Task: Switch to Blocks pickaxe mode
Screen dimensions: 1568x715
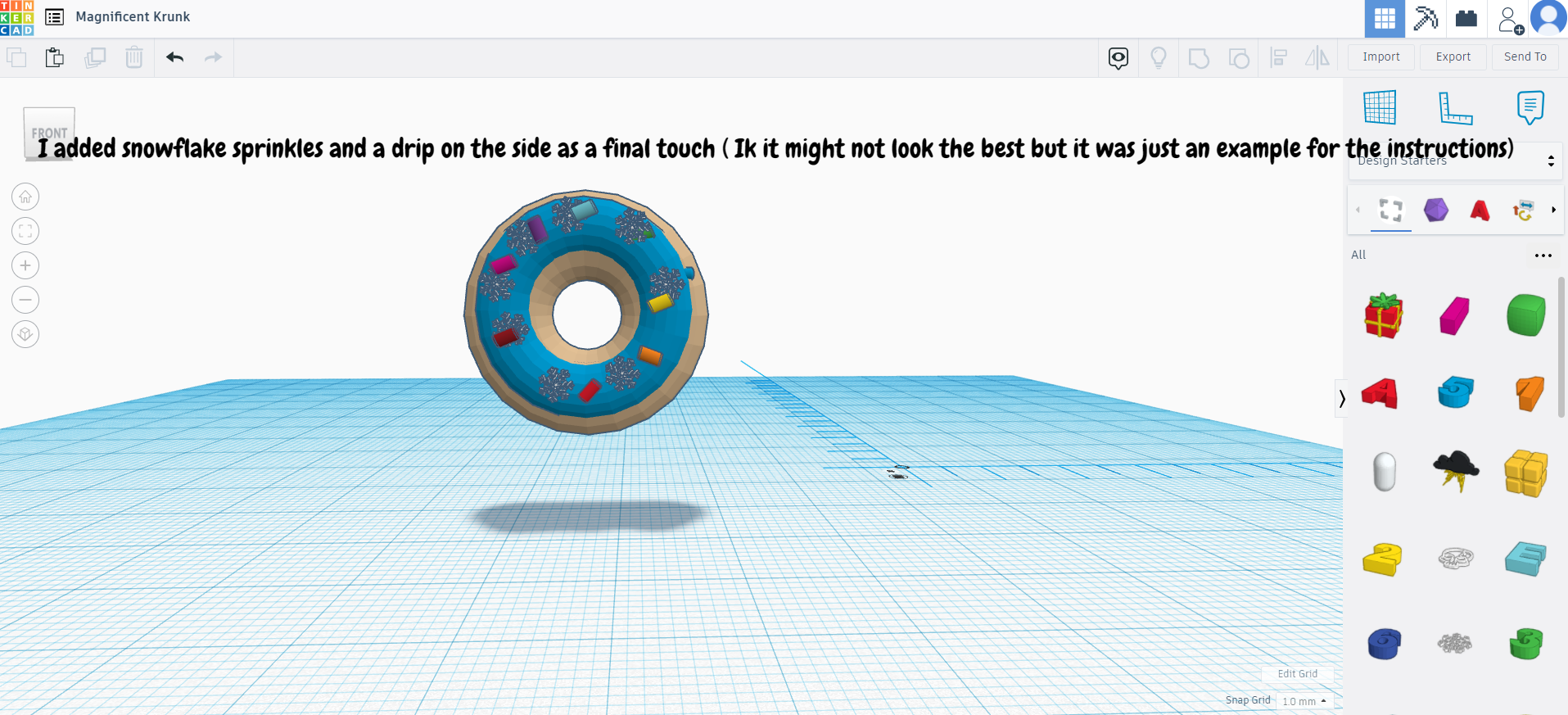Action: tap(1426, 18)
